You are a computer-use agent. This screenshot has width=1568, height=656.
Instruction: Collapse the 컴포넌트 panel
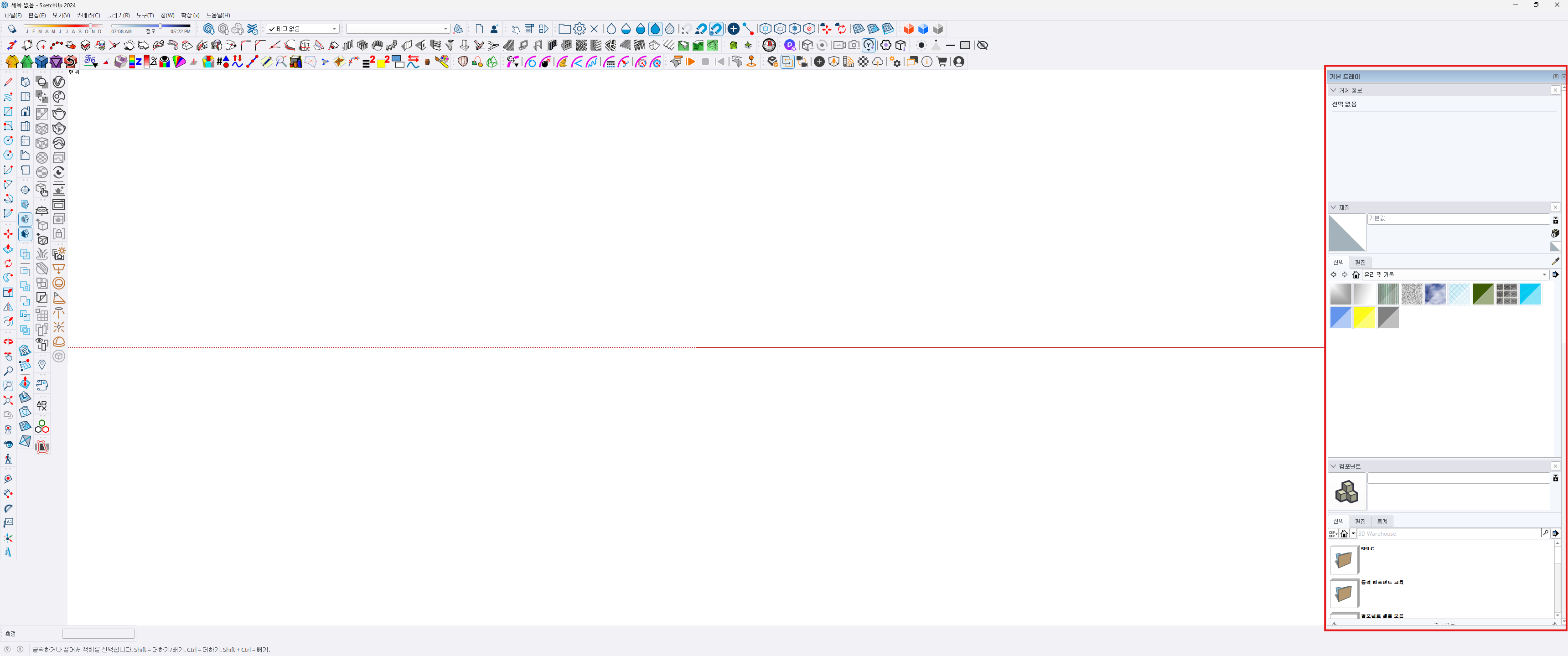coord(1334,466)
